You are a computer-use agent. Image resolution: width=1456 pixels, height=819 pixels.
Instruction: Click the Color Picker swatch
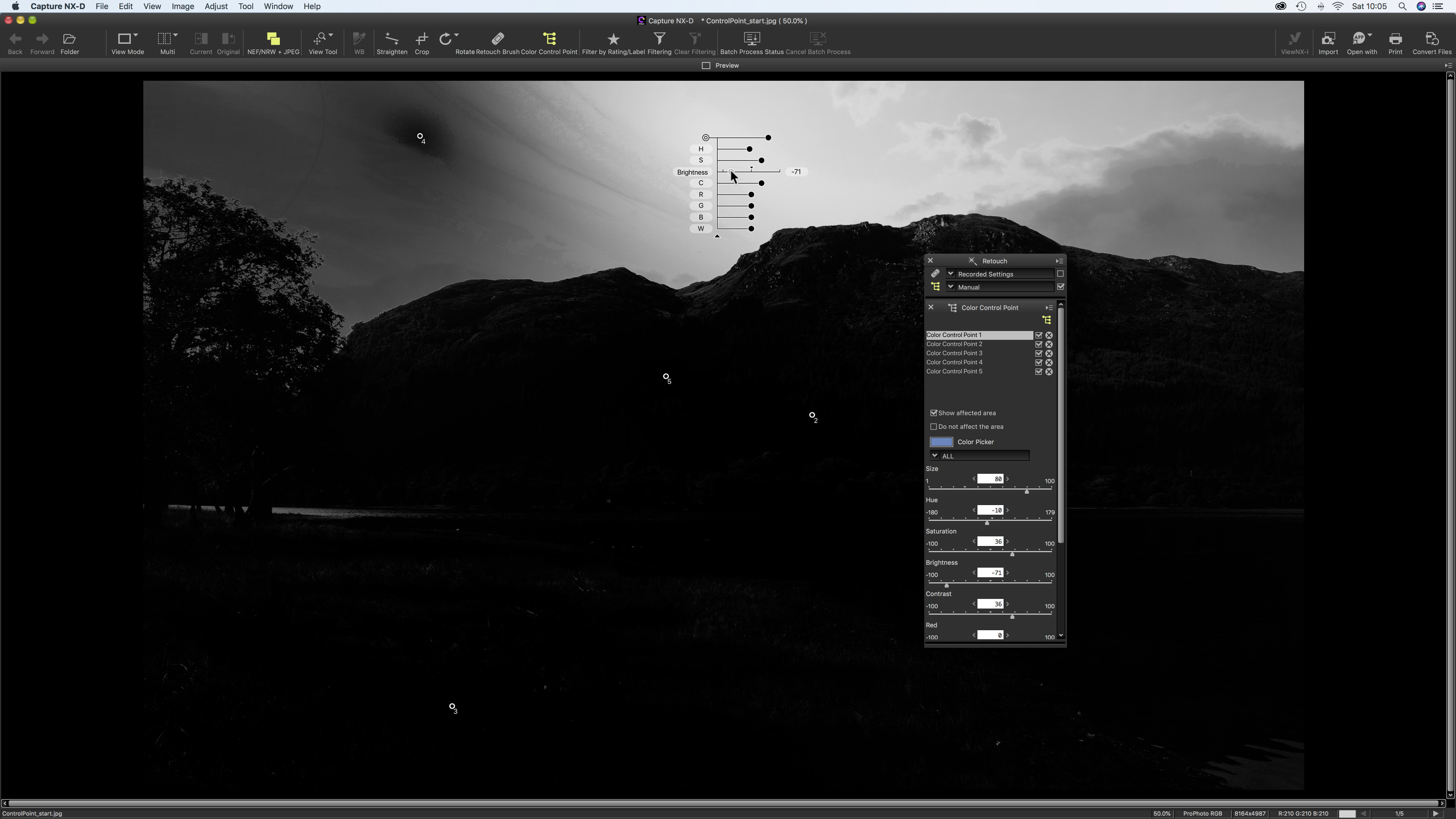point(941,442)
